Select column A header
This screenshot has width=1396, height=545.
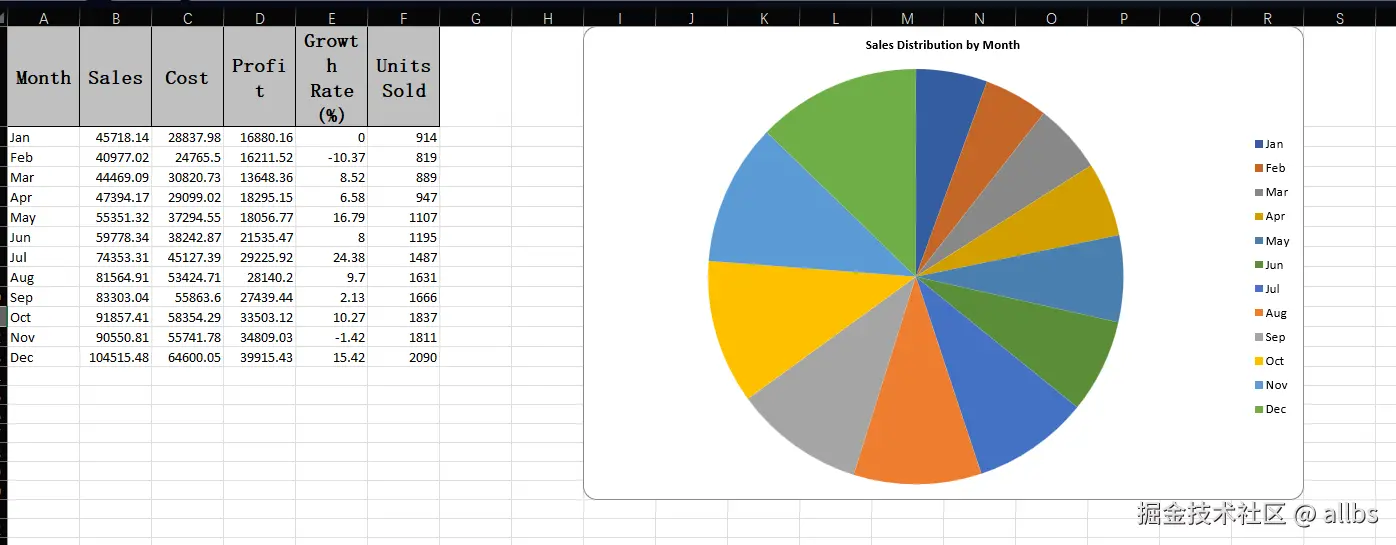click(43, 18)
